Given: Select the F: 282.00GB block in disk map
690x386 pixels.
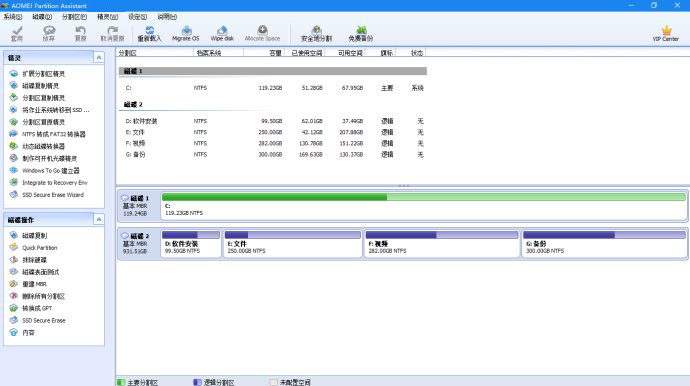Looking at the screenshot, I should tap(442, 243).
